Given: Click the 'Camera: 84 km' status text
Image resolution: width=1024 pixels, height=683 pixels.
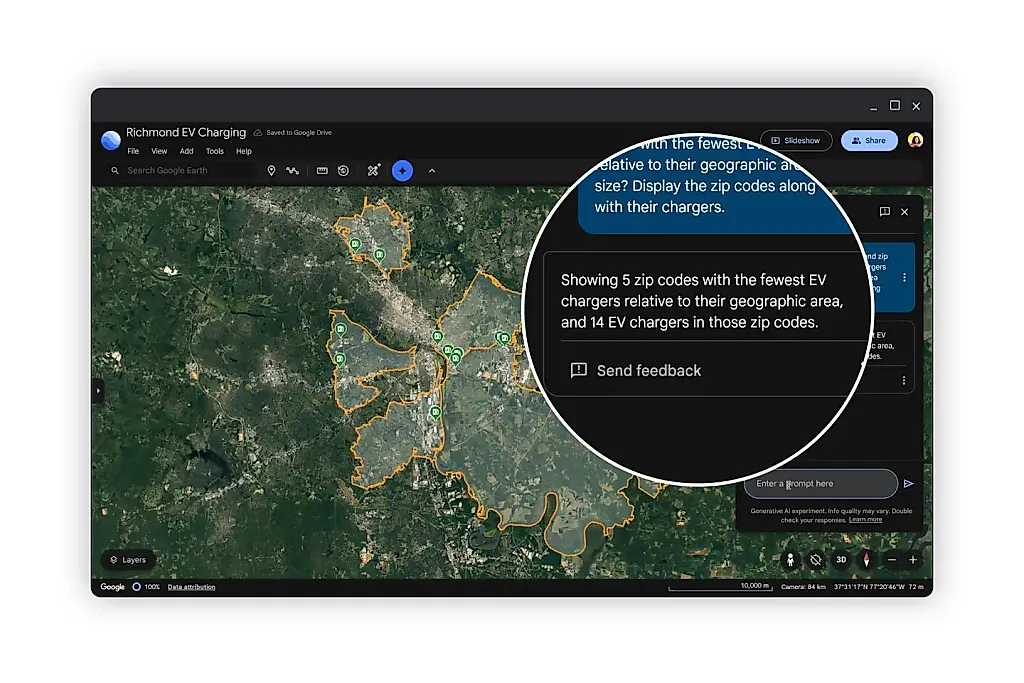Looking at the screenshot, I should (804, 587).
